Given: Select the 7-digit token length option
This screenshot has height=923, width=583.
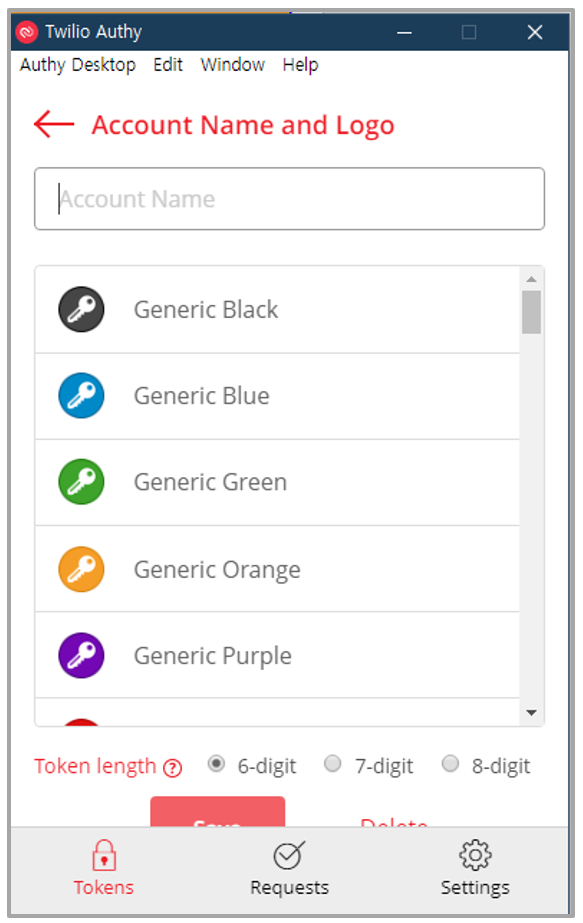Looking at the screenshot, I should (333, 763).
